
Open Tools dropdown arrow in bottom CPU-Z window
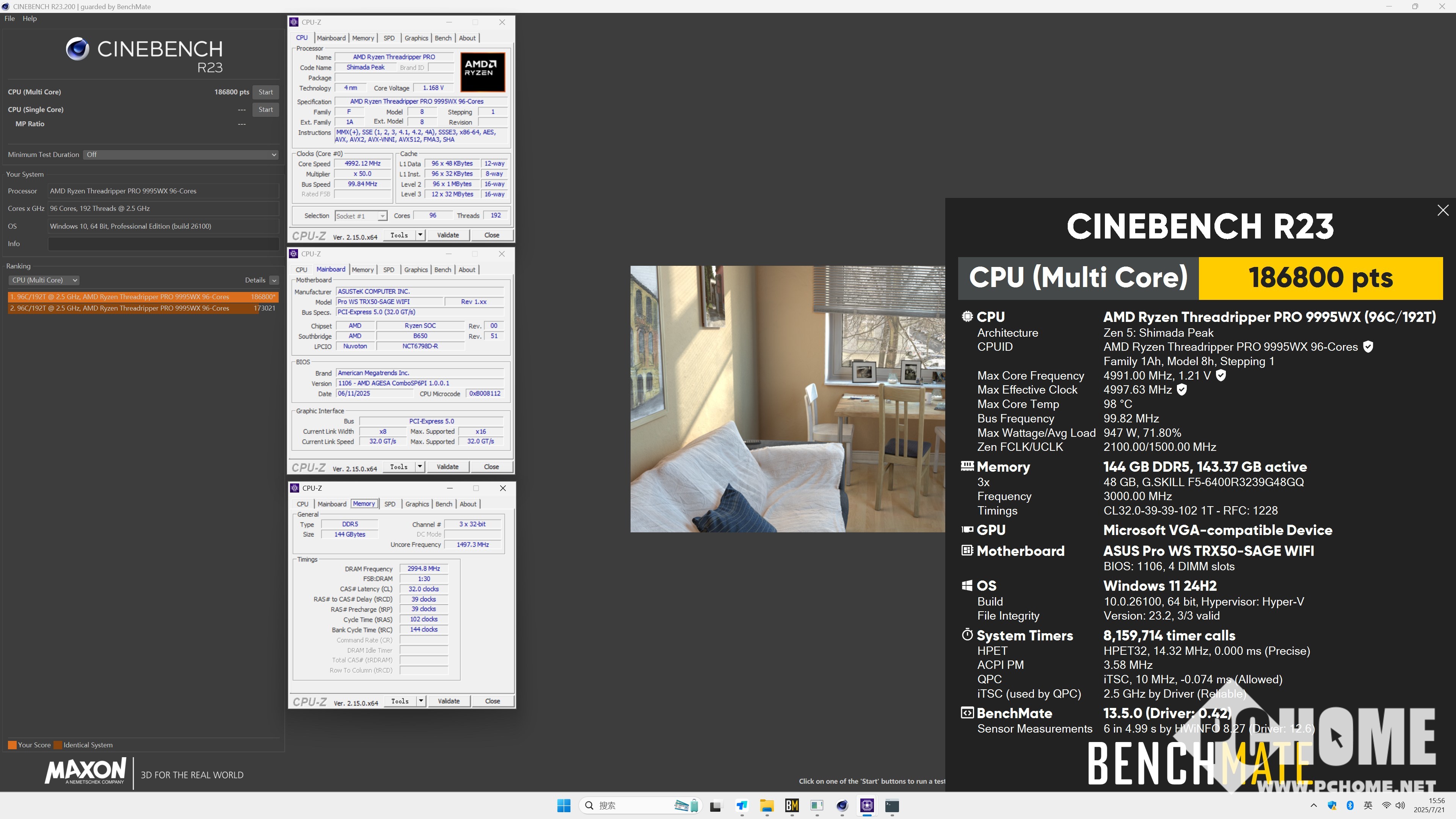[x=421, y=701]
